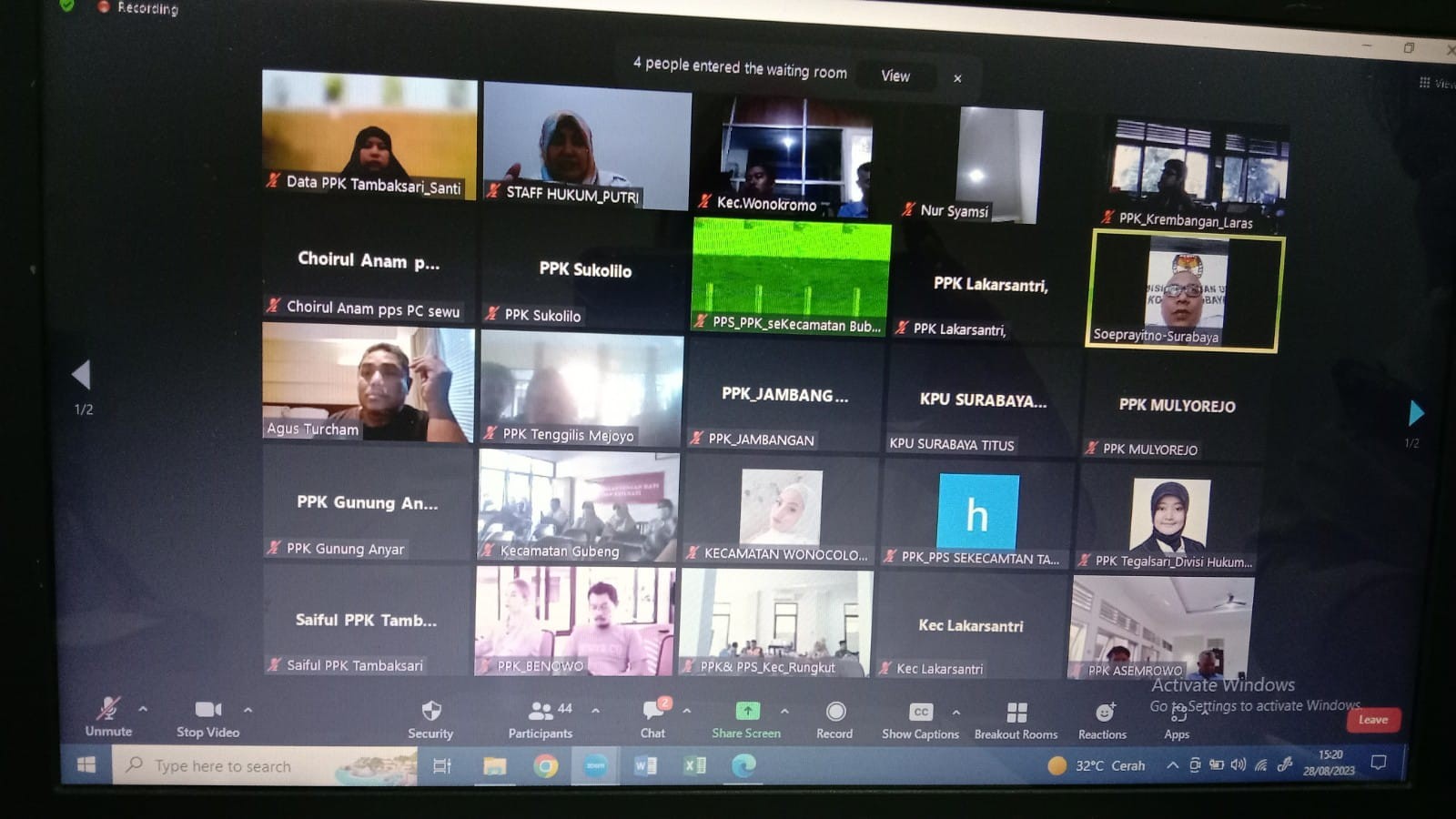Open the Chat panel
This screenshot has width=1456, height=819.
pyautogui.click(x=653, y=711)
